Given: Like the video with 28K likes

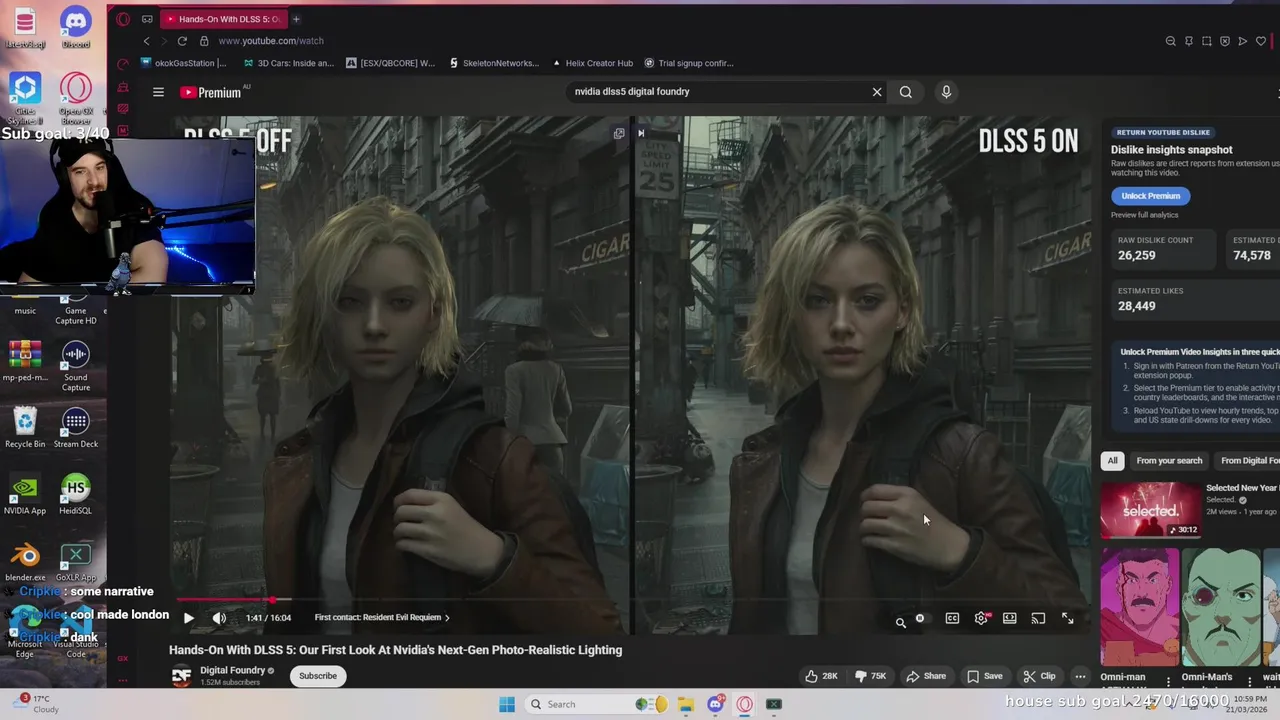Looking at the screenshot, I should [821, 676].
